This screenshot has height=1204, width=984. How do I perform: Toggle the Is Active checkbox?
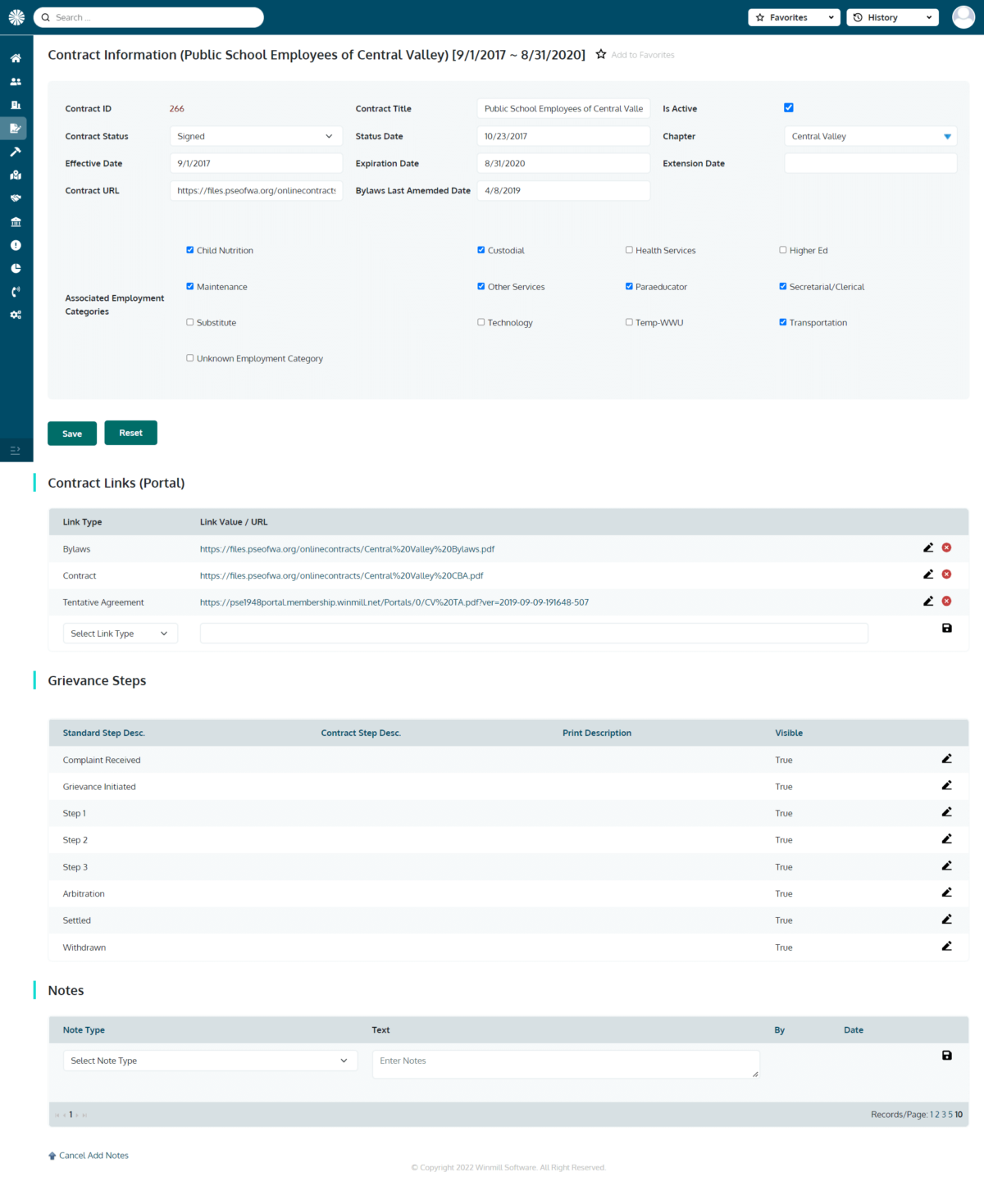789,107
